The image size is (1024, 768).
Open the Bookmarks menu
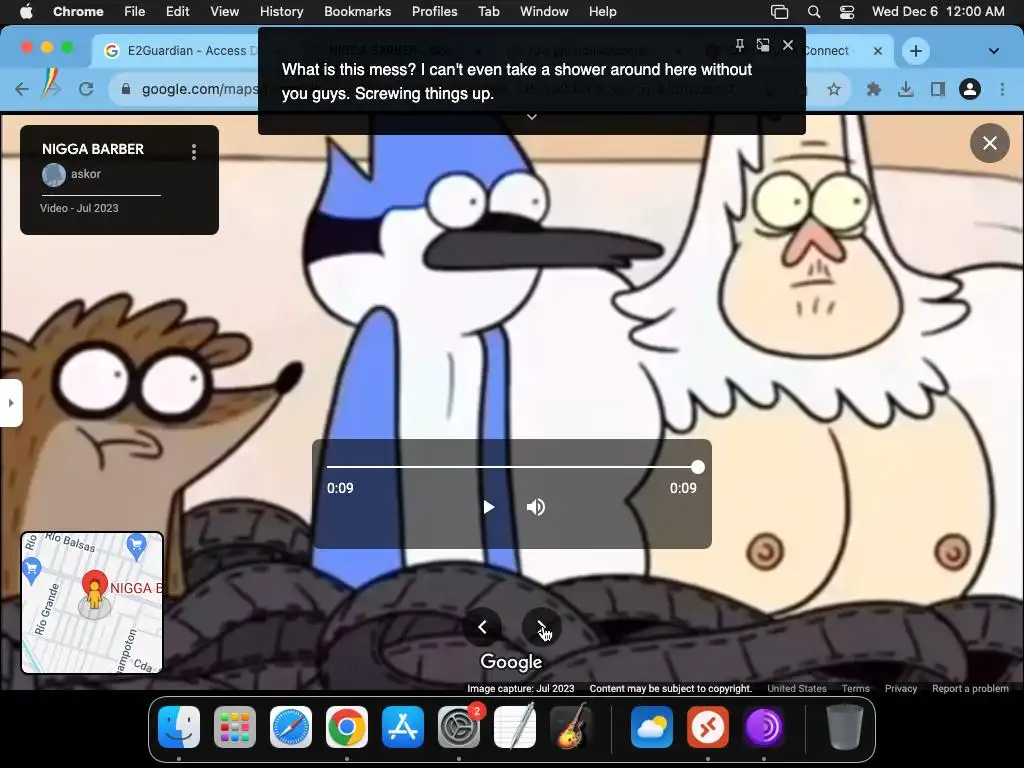[357, 12]
